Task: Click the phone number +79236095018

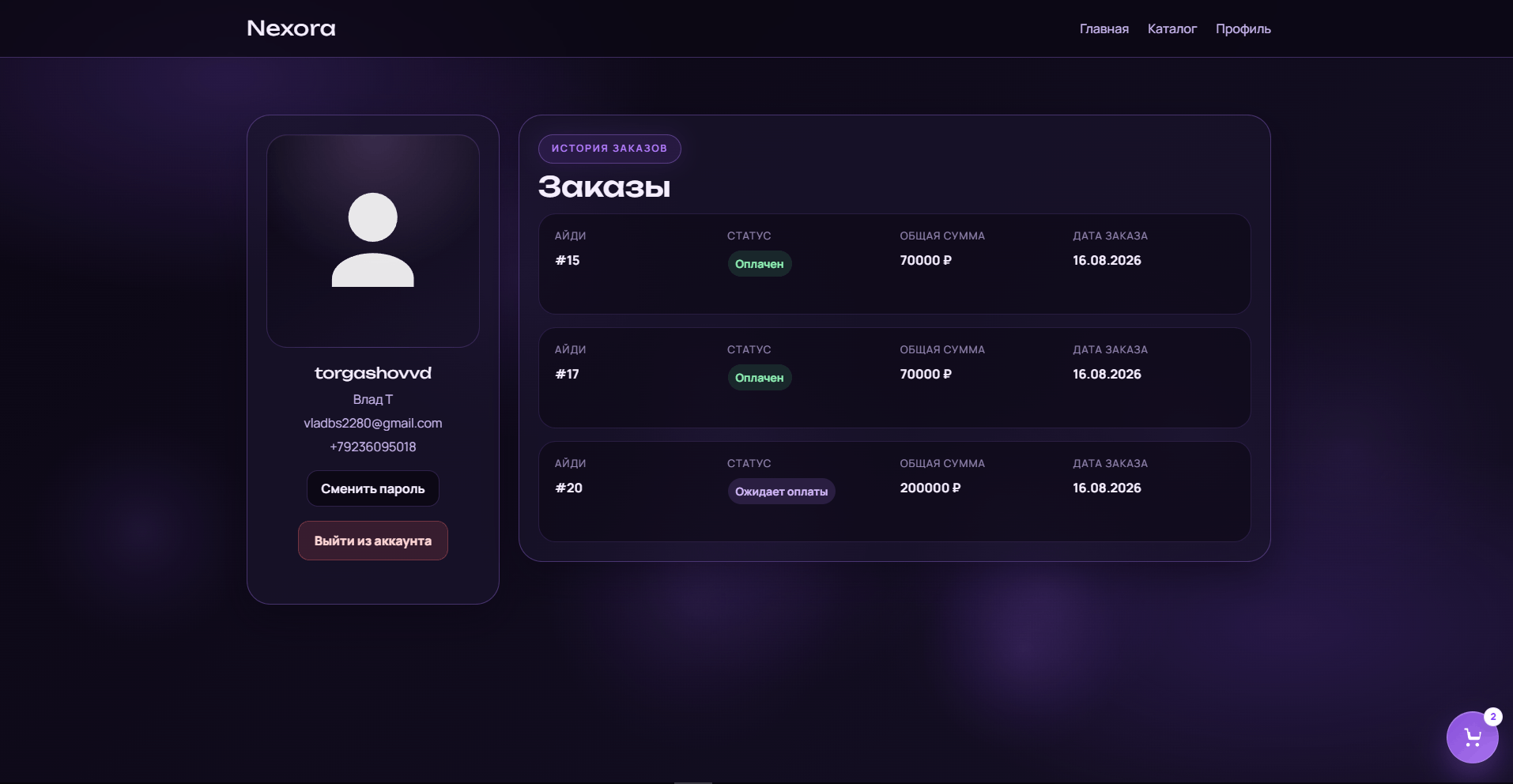Action: [372, 447]
